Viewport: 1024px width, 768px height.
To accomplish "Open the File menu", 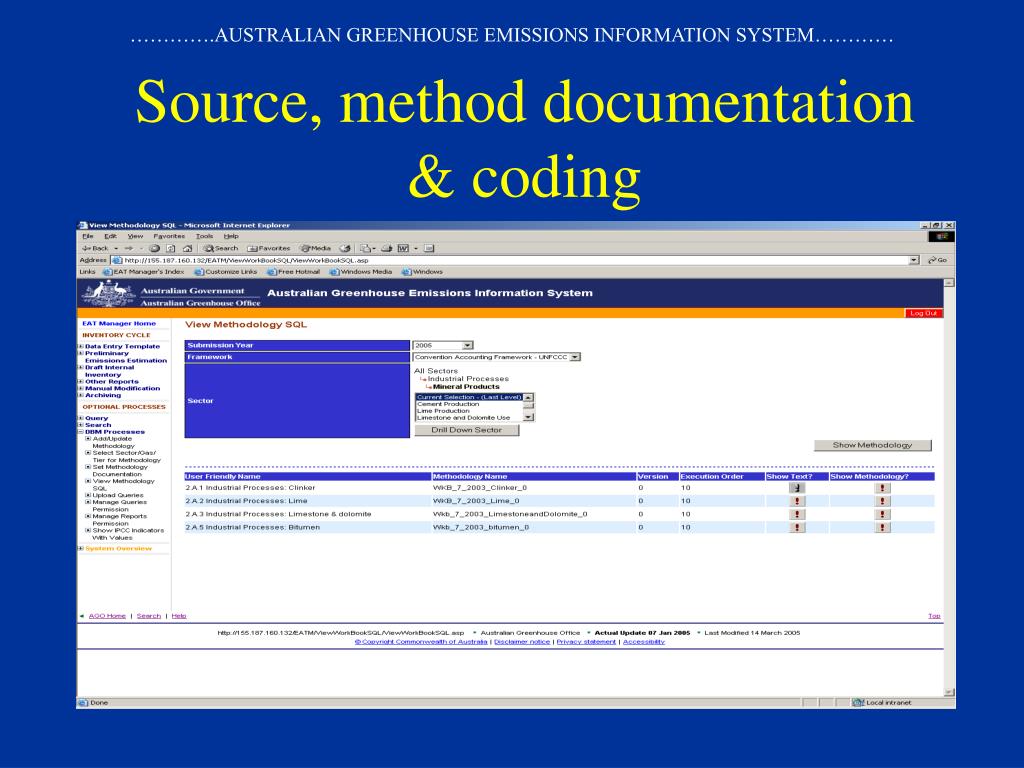I will (x=88, y=236).
